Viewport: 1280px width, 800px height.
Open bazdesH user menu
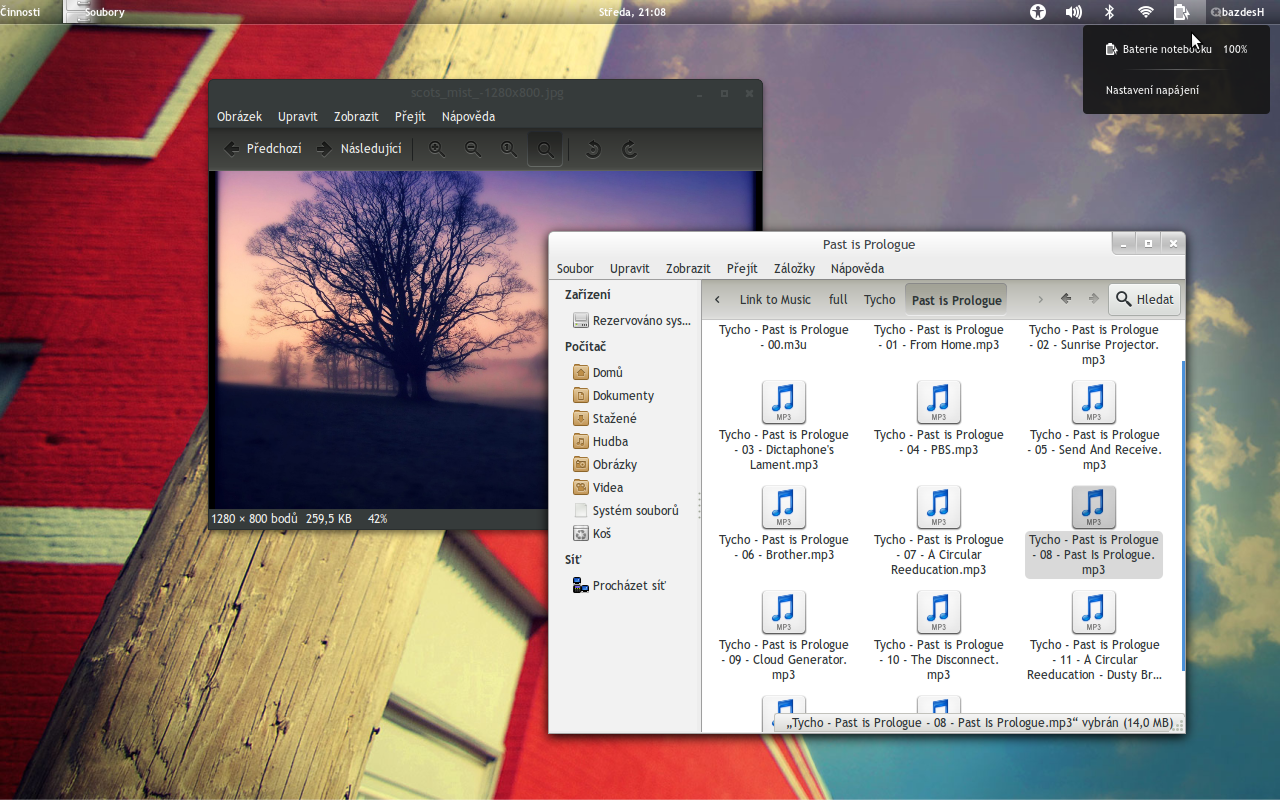(1238, 12)
